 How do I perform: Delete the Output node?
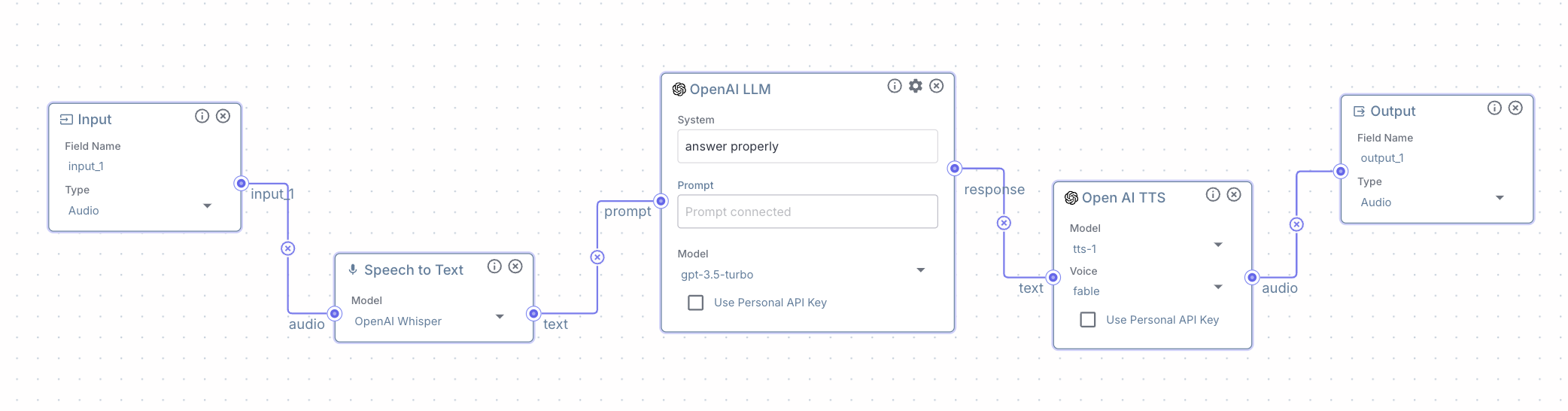pyautogui.click(x=1515, y=108)
